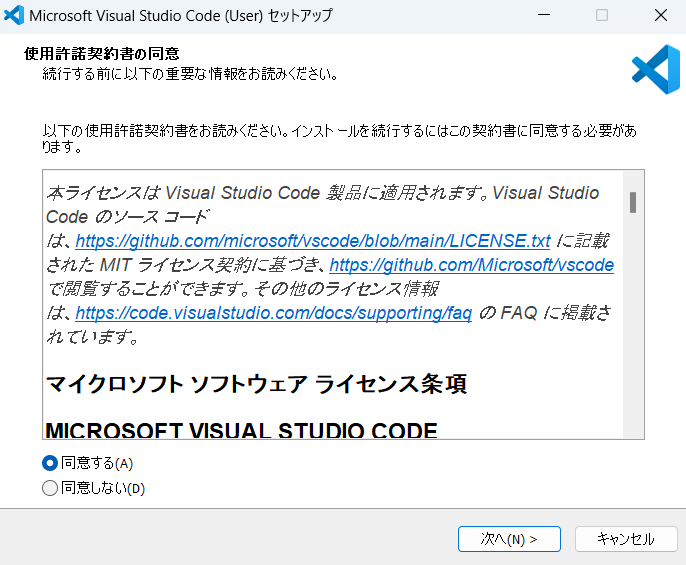Viewport: 686px width, 565px height.
Task: Open the github.com/Microsoft/vscode link
Action: click(471, 265)
